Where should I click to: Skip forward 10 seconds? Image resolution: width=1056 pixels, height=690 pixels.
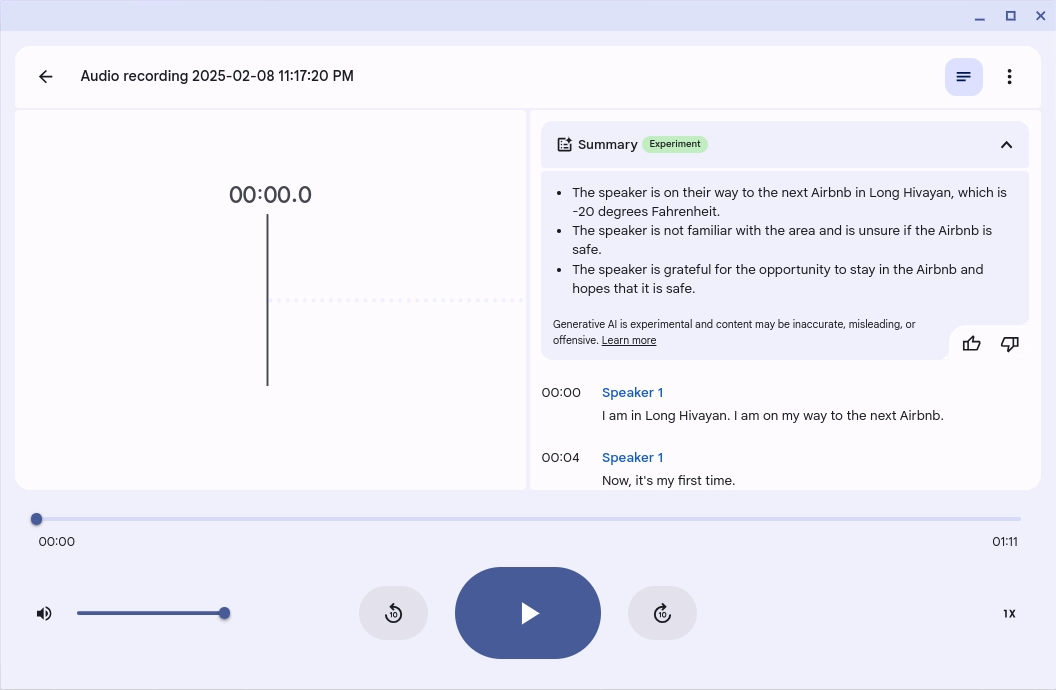pyautogui.click(x=662, y=613)
